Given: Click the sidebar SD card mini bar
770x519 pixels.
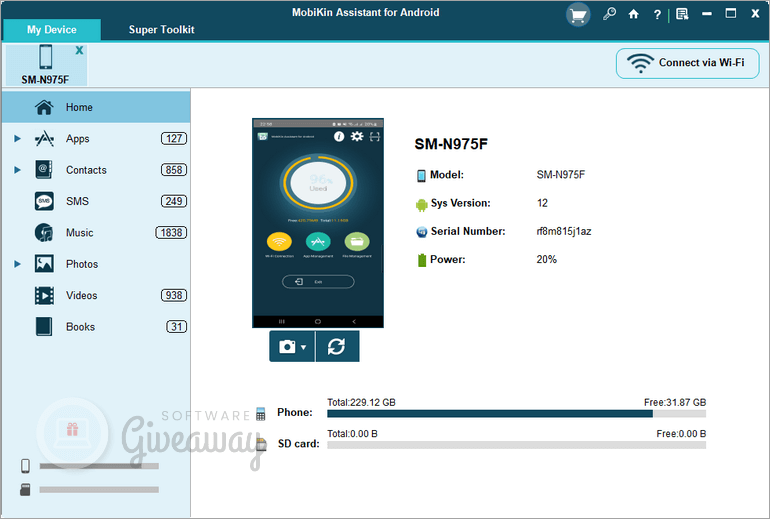Looking at the screenshot, I should (x=99, y=490).
